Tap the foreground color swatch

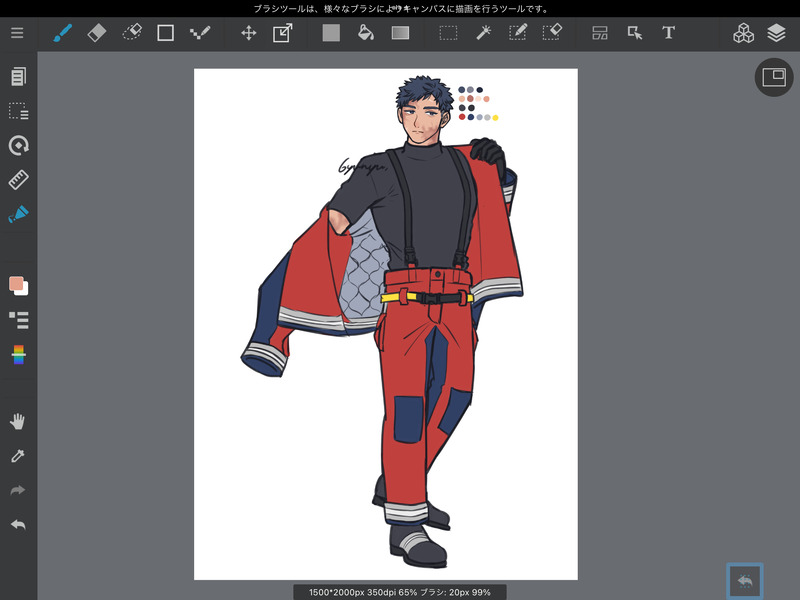point(16,284)
